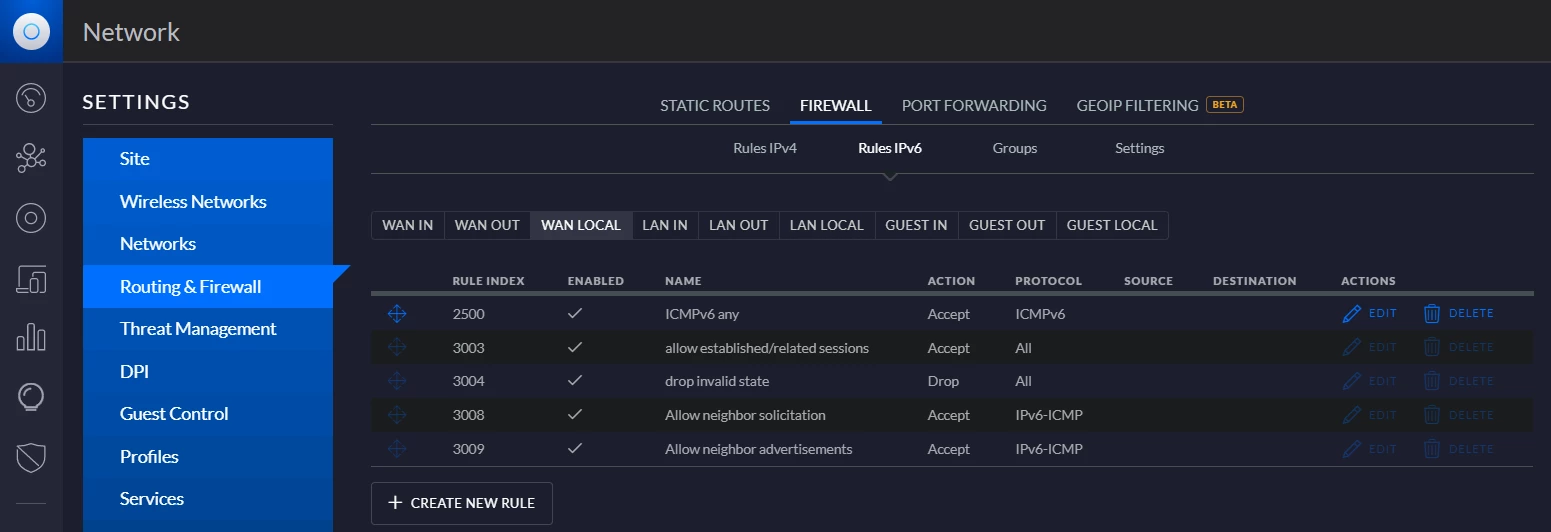1551x532 pixels.
Task: Open the Statistics bar chart icon
Action: point(31,337)
